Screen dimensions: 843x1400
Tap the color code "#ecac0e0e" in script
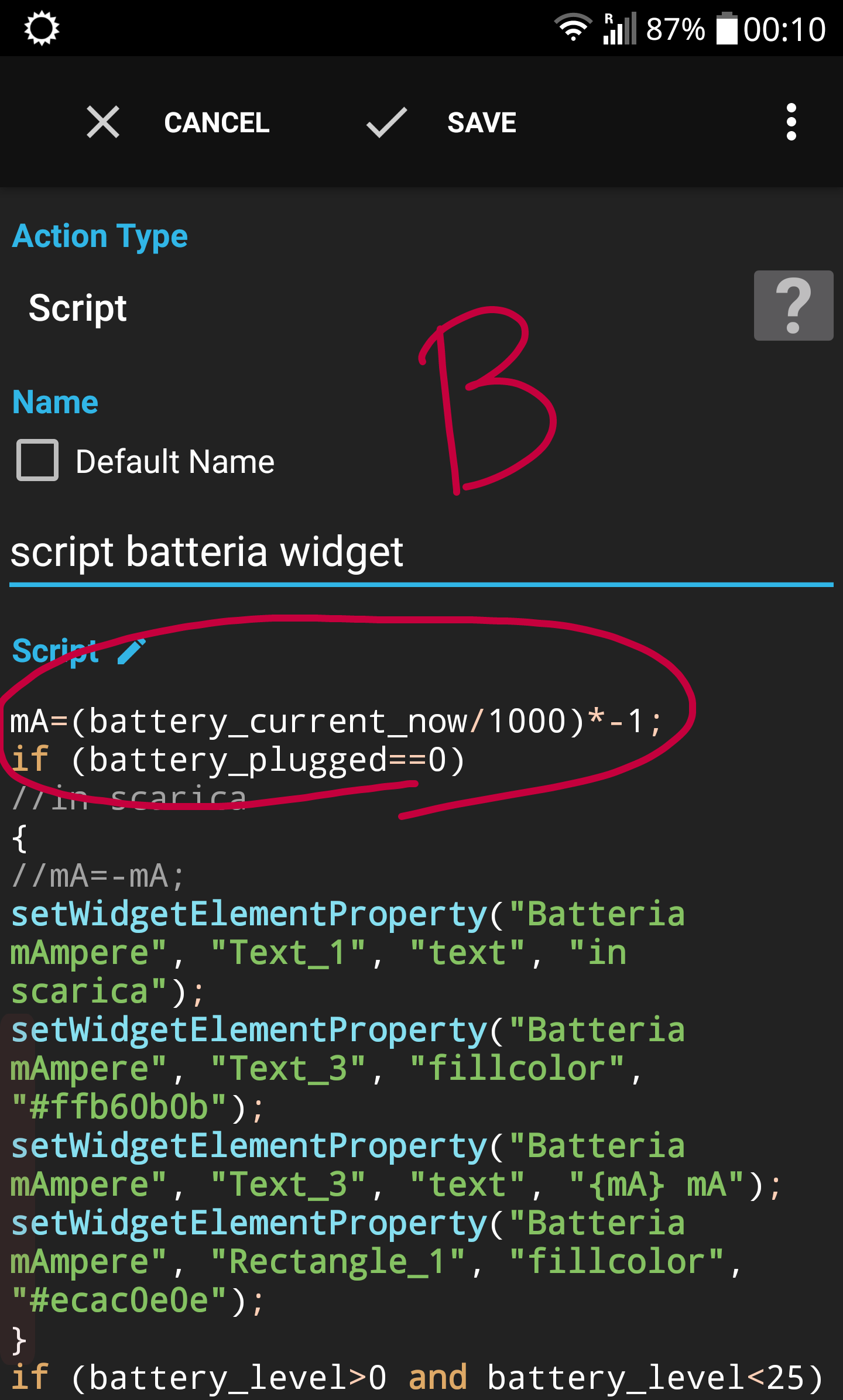119,1300
